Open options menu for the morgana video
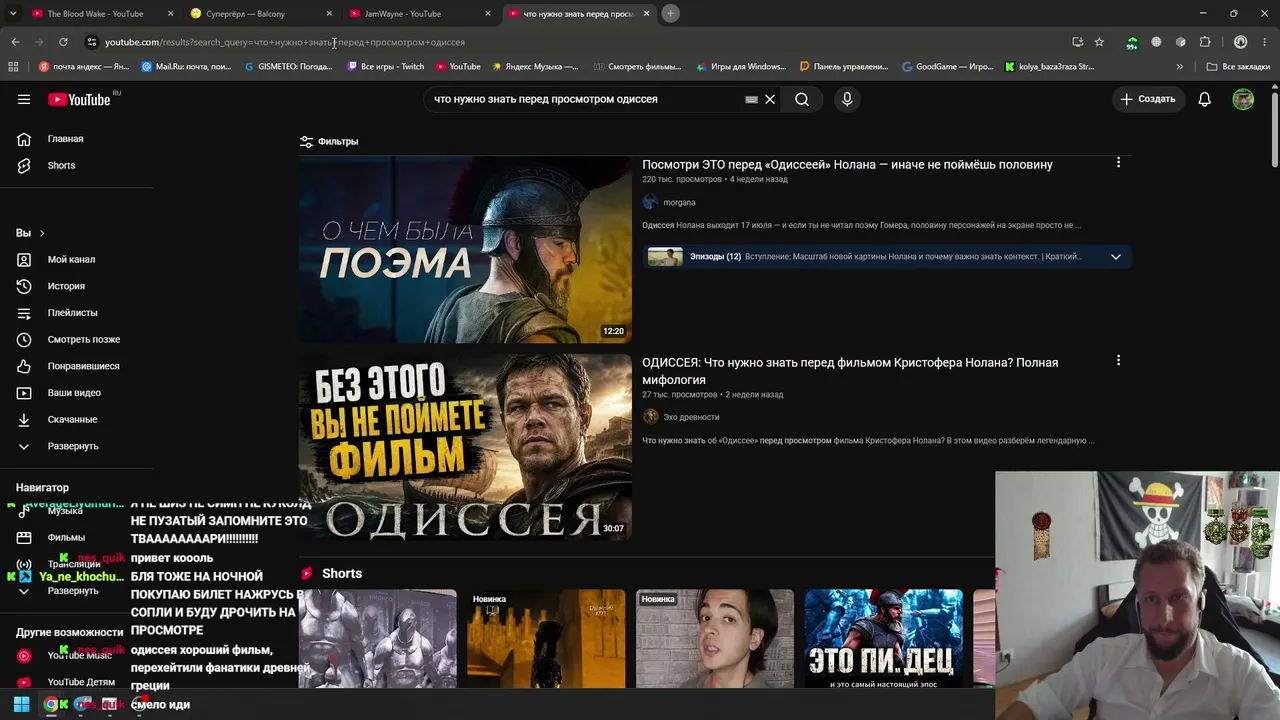The image size is (1280, 720). pos(1118,162)
